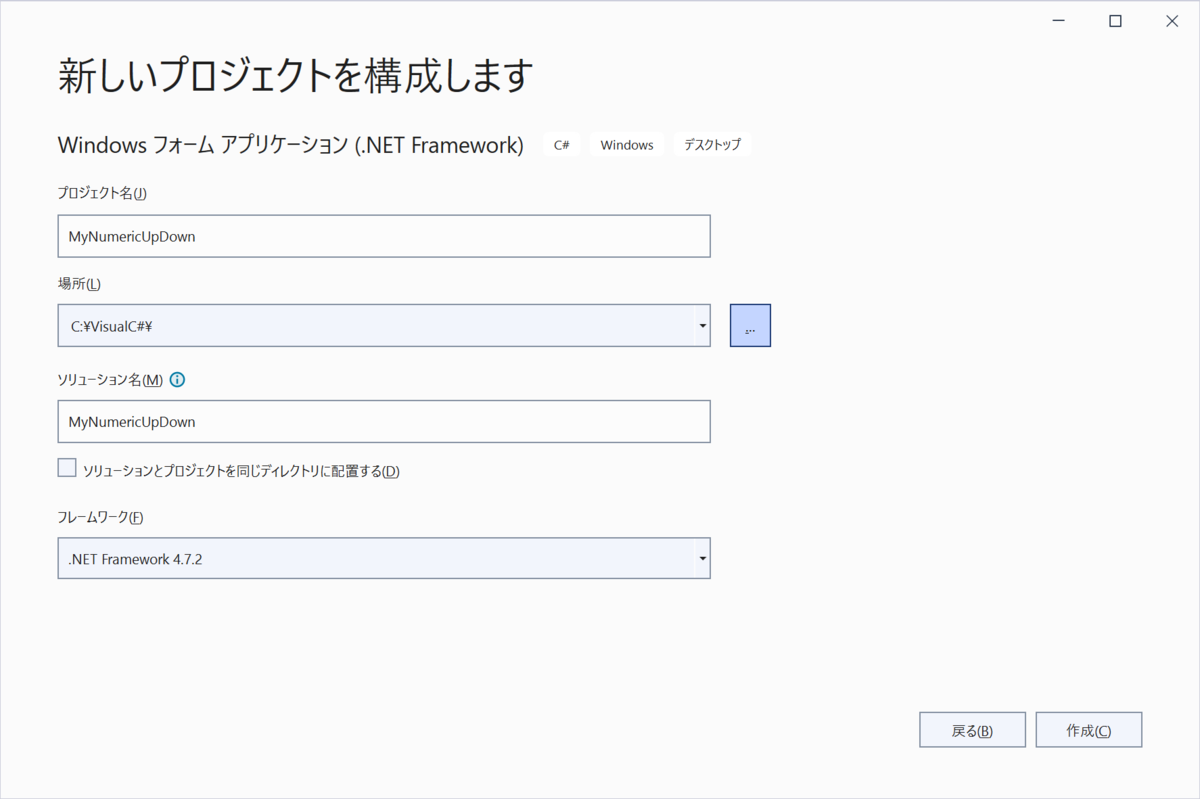The image size is (1200, 799).
Task: Click the 戻る back button
Action: (x=972, y=729)
